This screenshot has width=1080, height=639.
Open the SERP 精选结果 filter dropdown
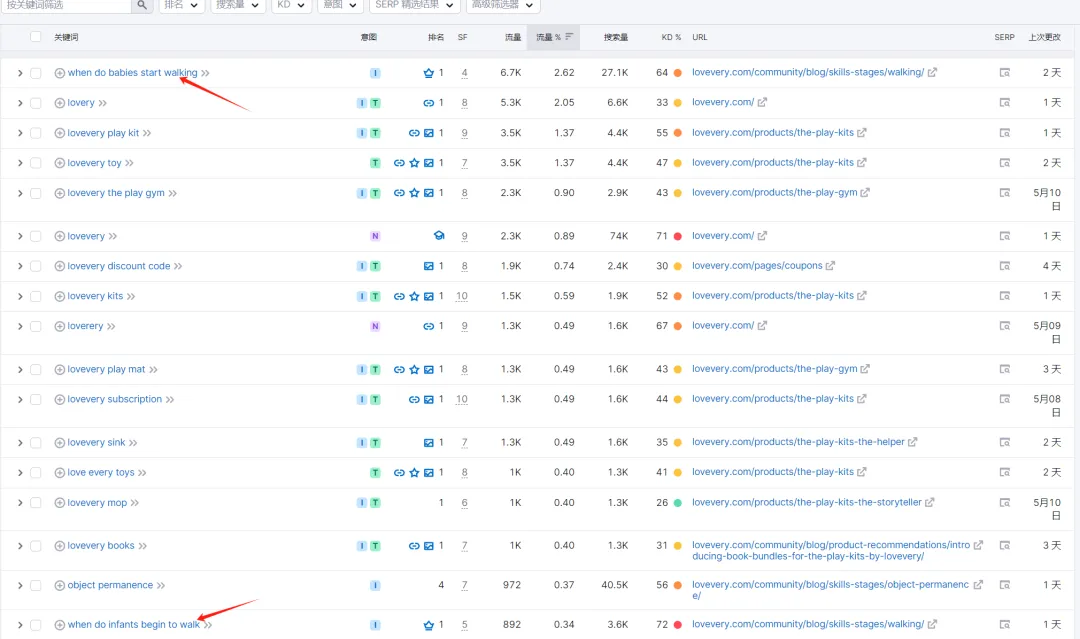(415, 5)
